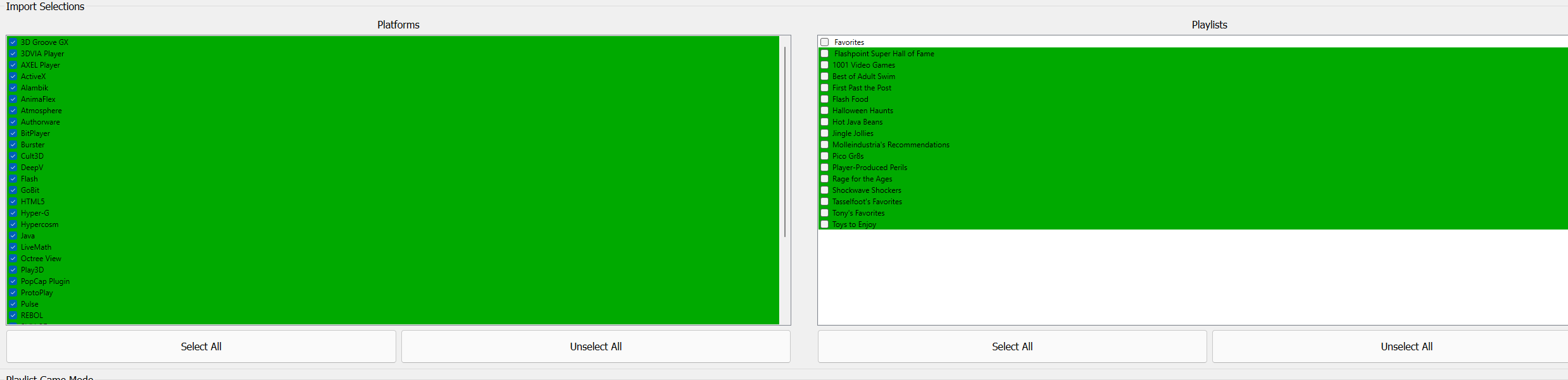Click the Tasselfoot's Favorites label
Image resolution: width=1568 pixels, height=380 pixels.
tap(867, 202)
